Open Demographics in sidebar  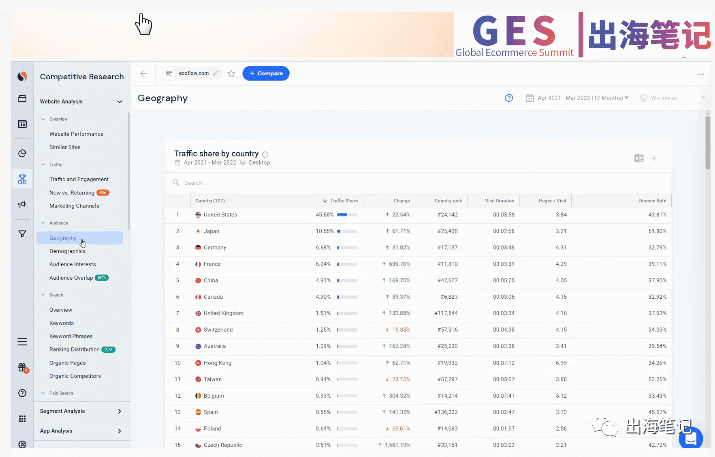click(x=67, y=251)
